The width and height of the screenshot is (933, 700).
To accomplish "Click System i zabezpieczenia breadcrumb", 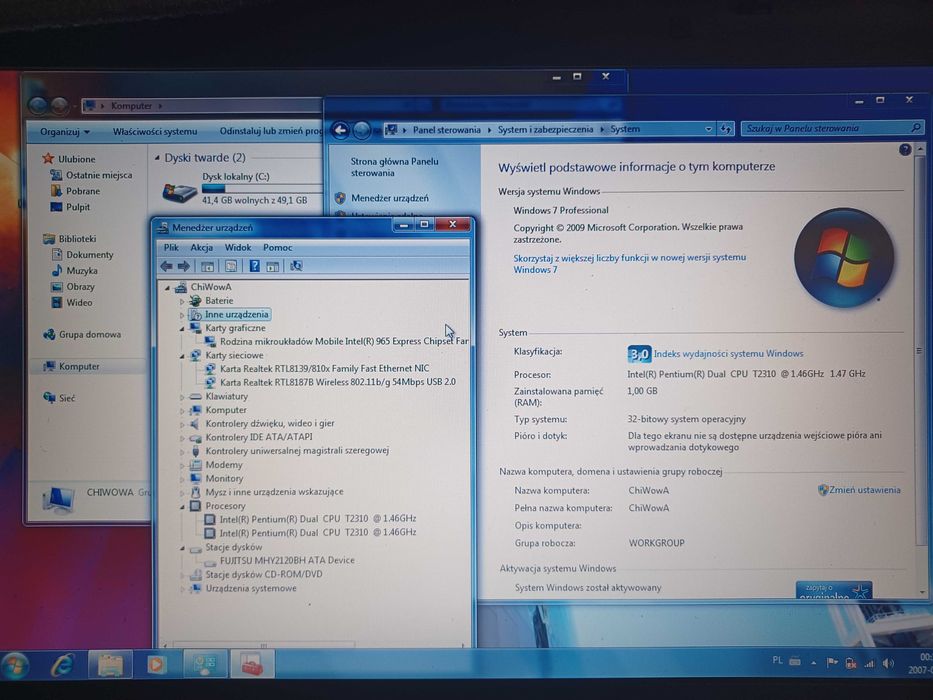I will pos(545,129).
